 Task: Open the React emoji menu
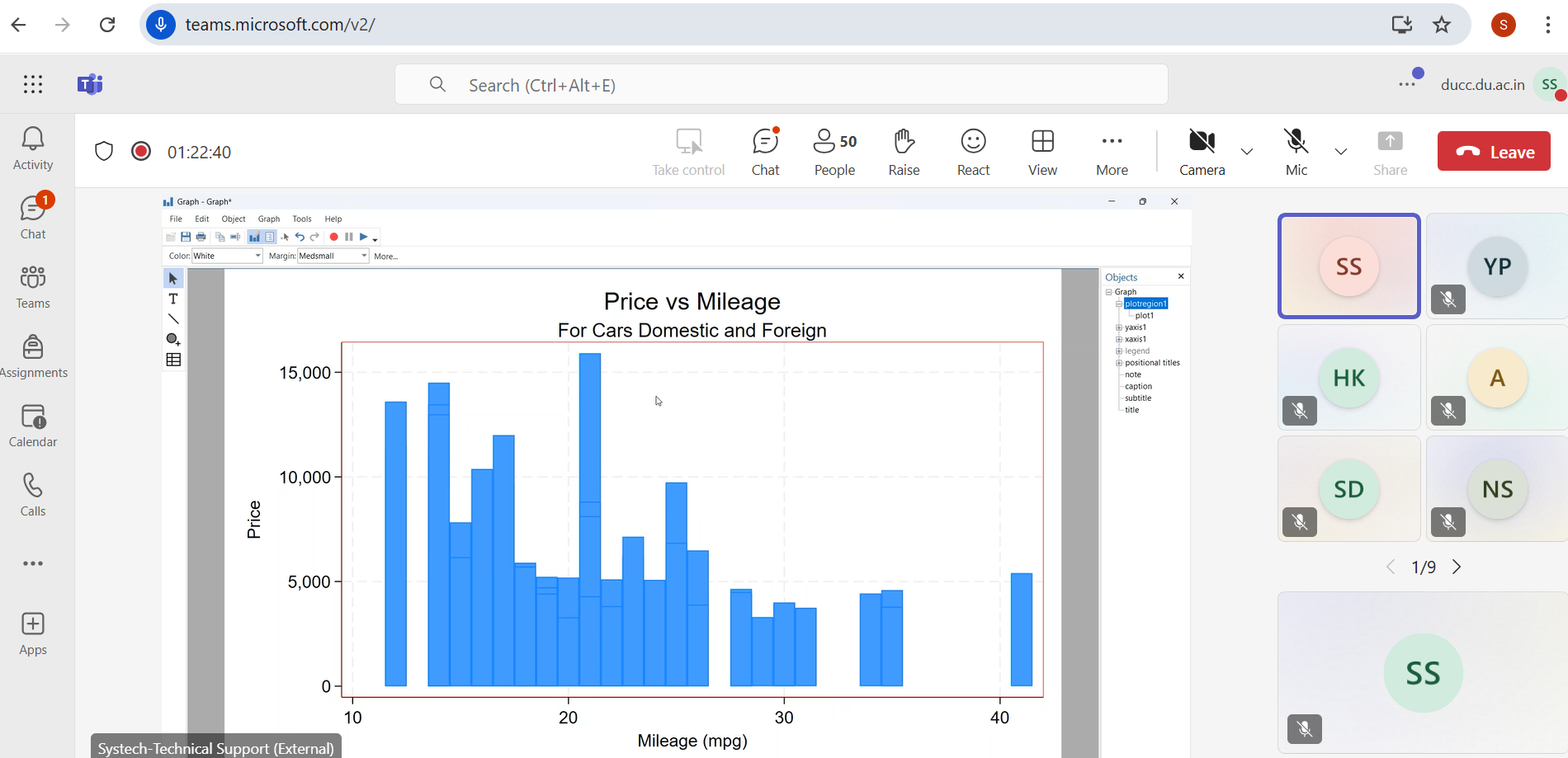point(973,152)
